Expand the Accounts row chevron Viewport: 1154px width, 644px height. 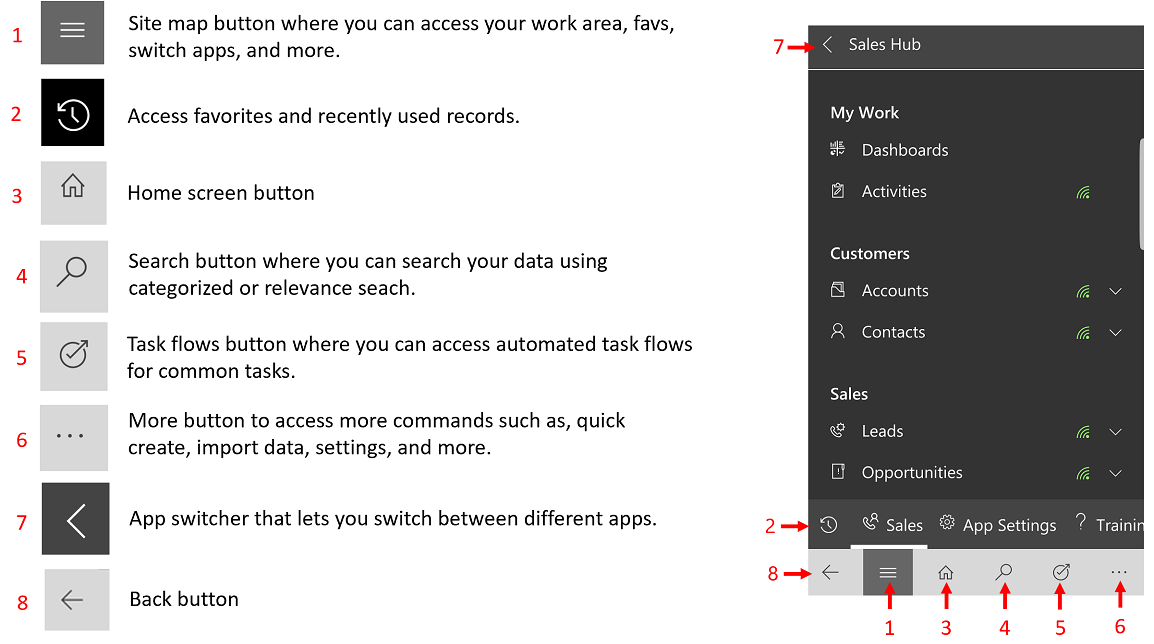coord(1116,291)
